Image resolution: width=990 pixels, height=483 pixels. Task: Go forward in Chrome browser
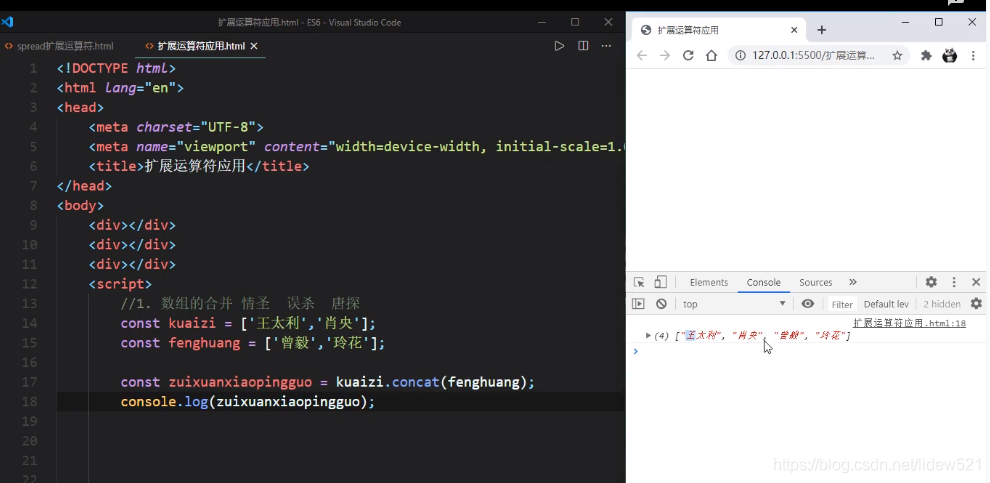click(665, 56)
